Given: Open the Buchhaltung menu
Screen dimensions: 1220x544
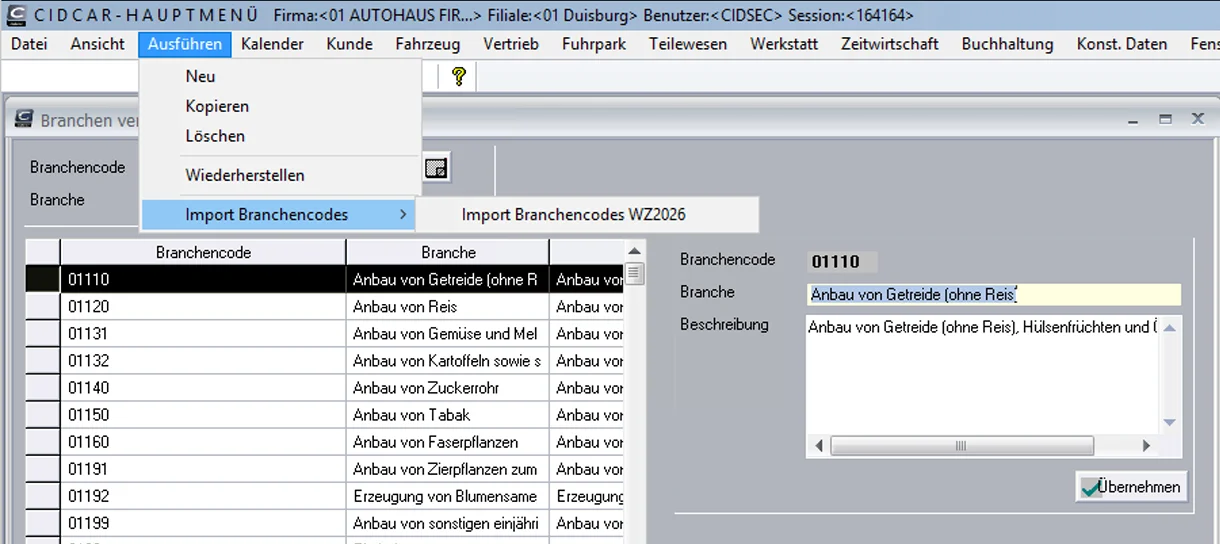Looking at the screenshot, I should tap(1007, 44).
